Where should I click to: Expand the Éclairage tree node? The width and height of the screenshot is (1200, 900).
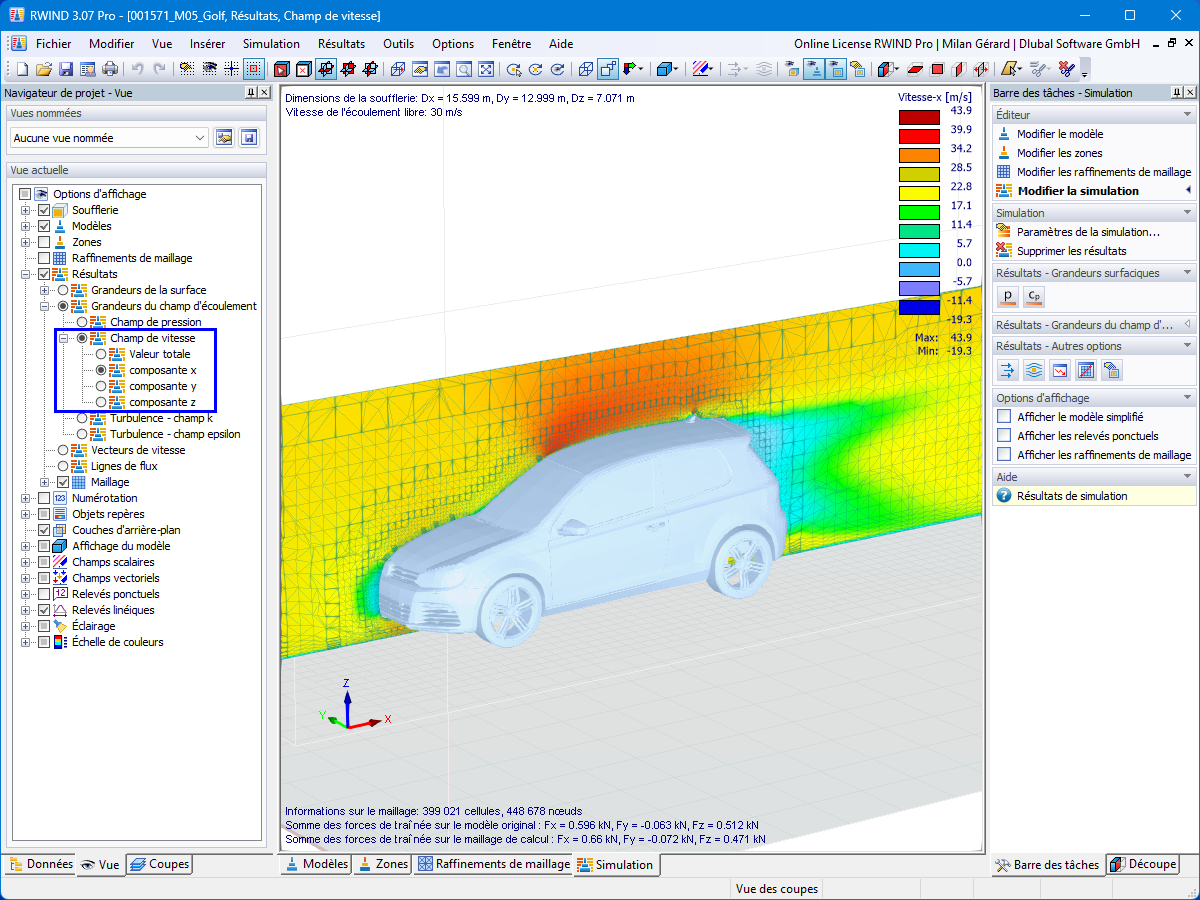[x=25, y=626]
